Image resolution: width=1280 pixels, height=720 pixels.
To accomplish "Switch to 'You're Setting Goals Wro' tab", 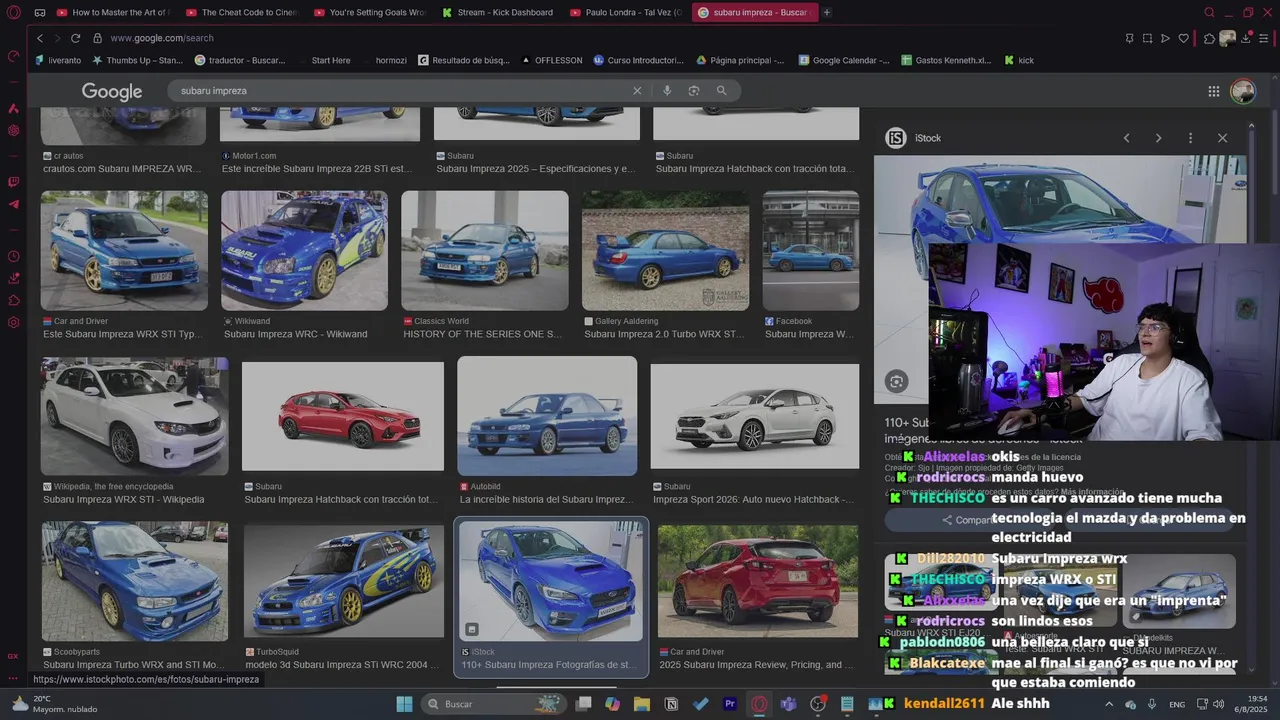I will point(370,13).
